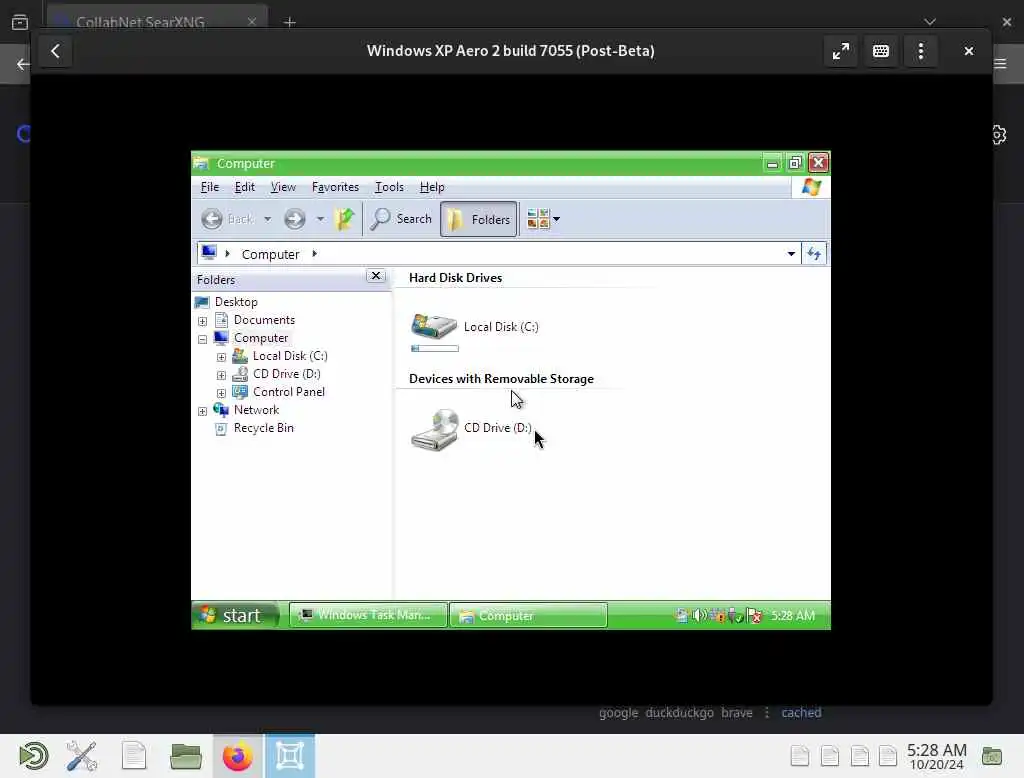The image size is (1024, 778).
Task: Select the CD Drive (D:) drive icon
Action: click(435, 429)
